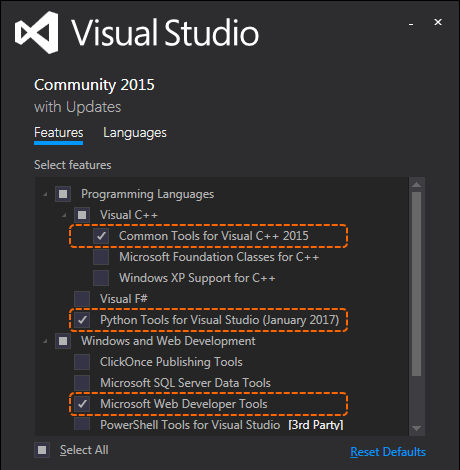Toggle the Visual C++ group checkbox
The image size is (460, 470).
(x=82, y=215)
